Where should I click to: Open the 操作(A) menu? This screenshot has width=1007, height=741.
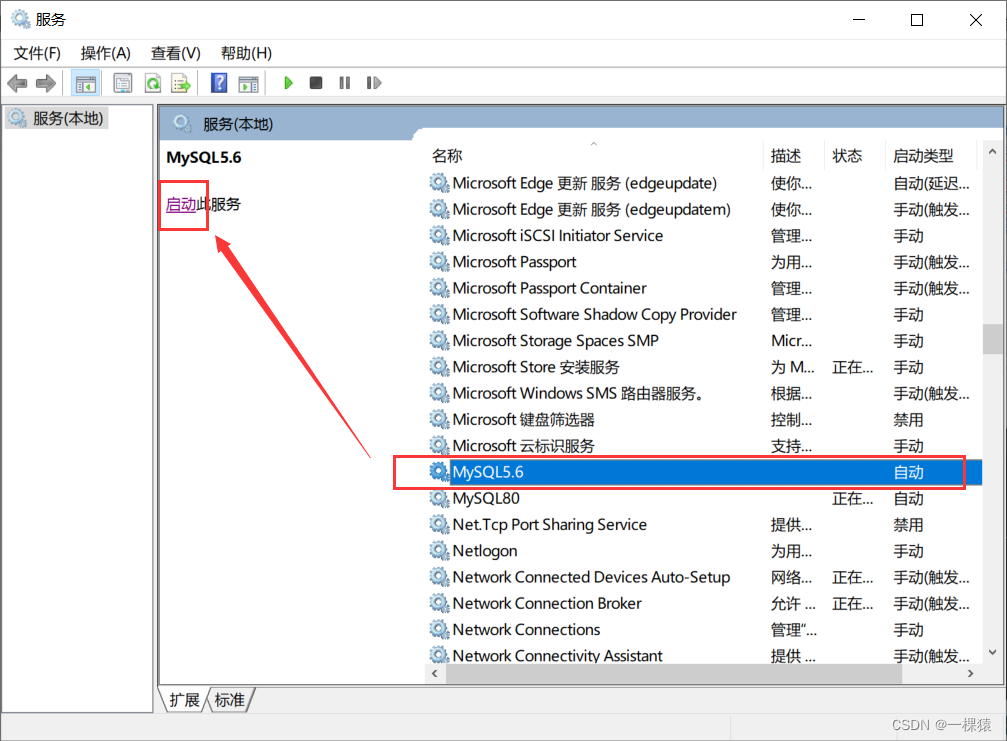click(105, 53)
